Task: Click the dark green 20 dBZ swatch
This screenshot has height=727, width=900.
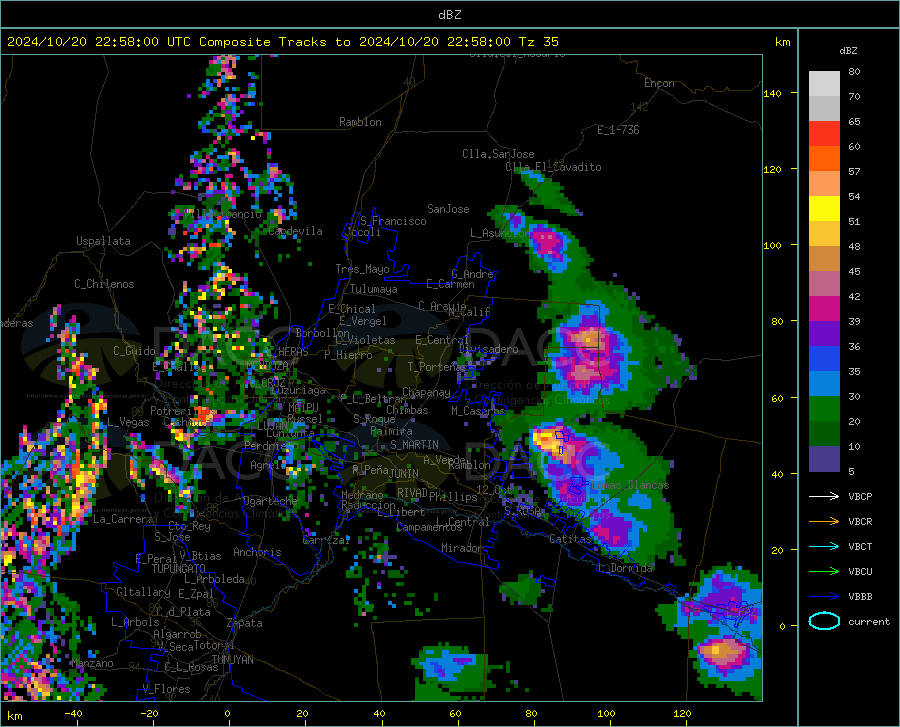Action: [824, 434]
